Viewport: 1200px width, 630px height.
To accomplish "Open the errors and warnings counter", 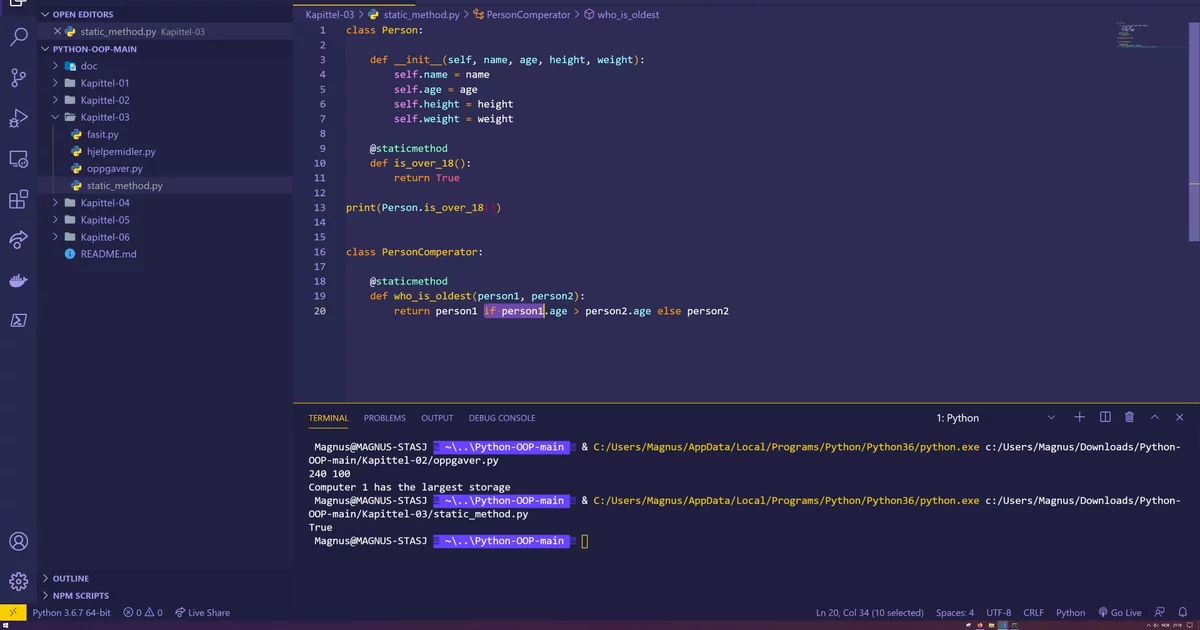I will tap(143, 612).
